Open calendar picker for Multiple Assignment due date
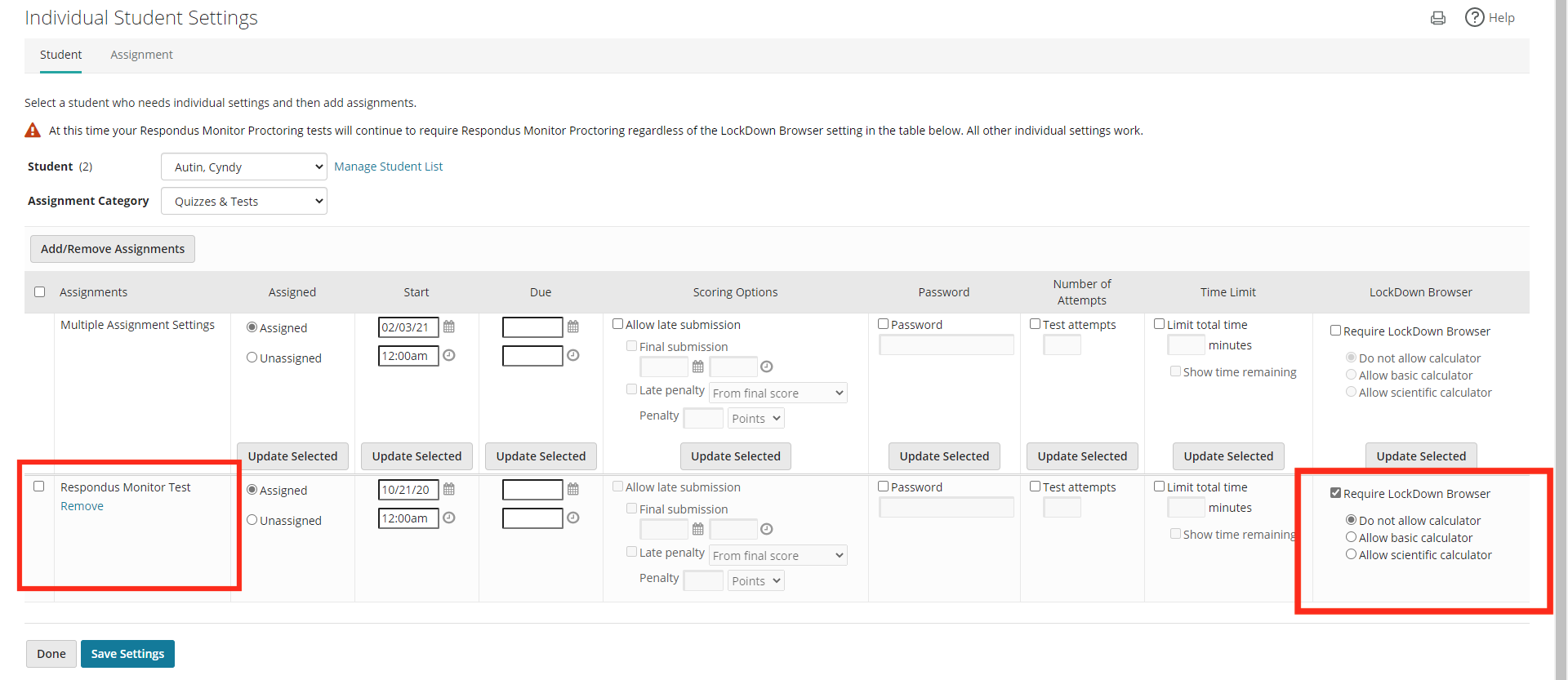 [573, 327]
